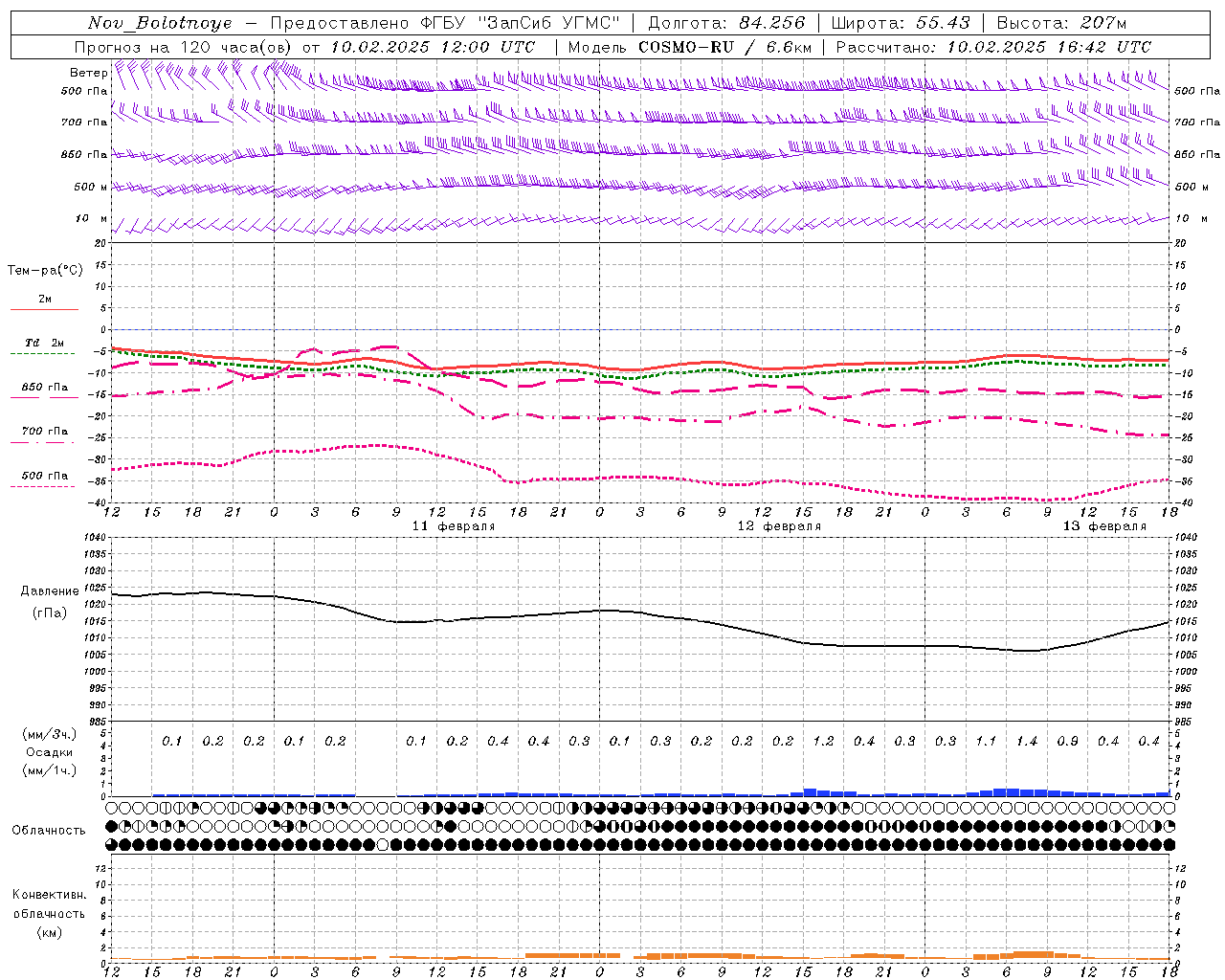Click the 12 февраля date label
Screen dimensions: 1225x980
pyautogui.click(x=779, y=526)
